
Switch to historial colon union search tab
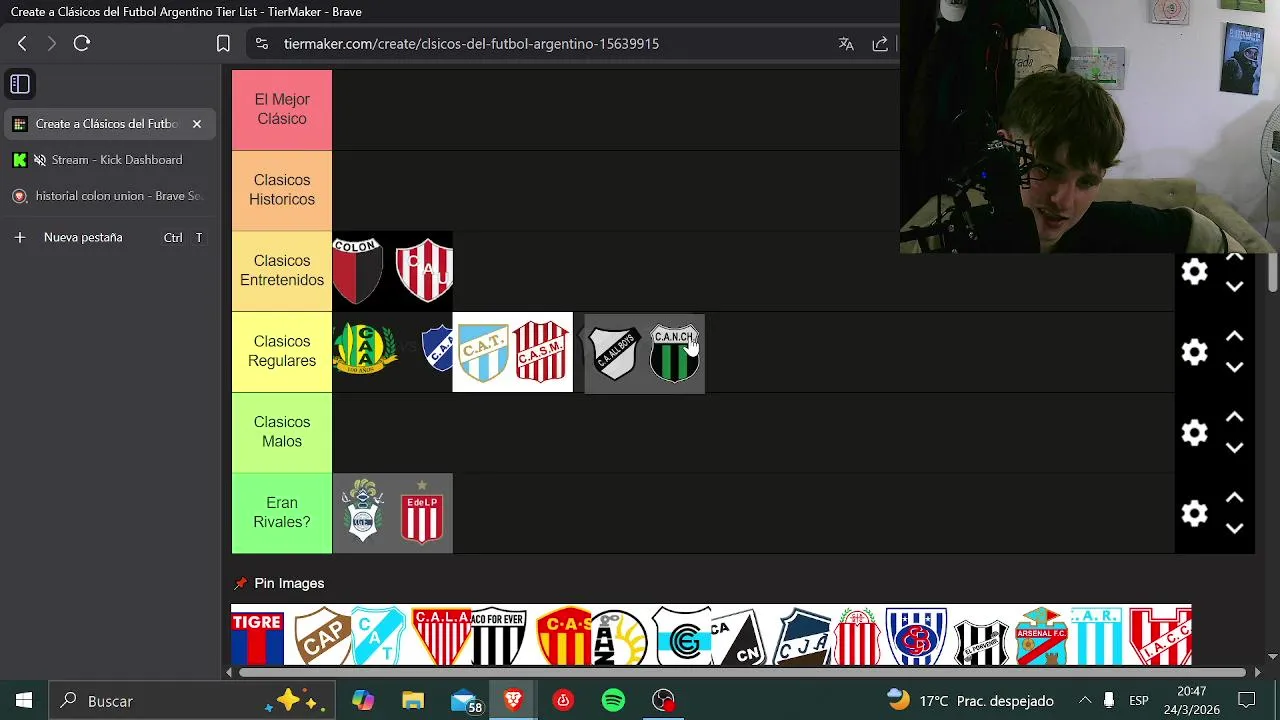[x=108, y=196]
